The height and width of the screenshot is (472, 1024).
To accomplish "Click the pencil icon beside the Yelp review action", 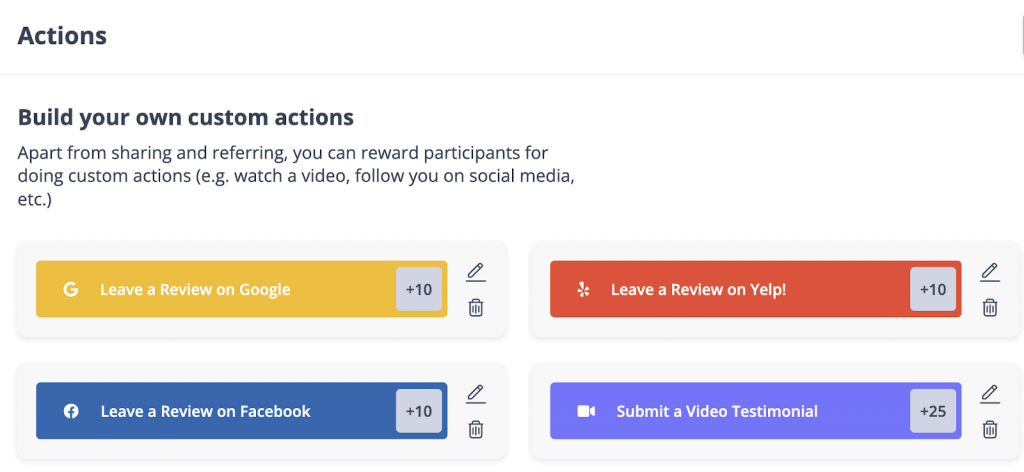I will 990,272.
